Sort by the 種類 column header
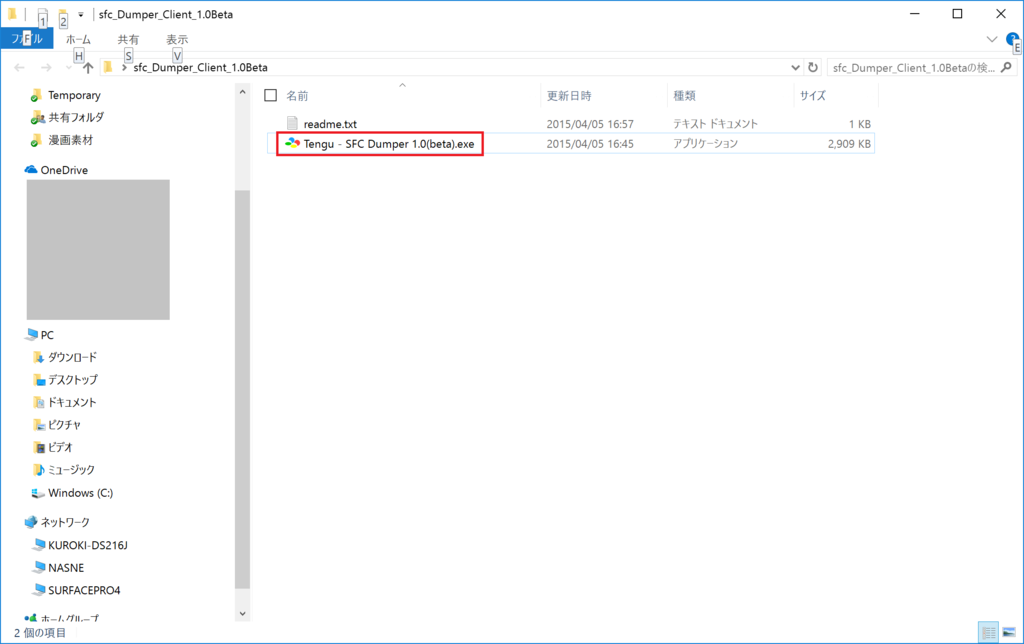 click(684, 96)
